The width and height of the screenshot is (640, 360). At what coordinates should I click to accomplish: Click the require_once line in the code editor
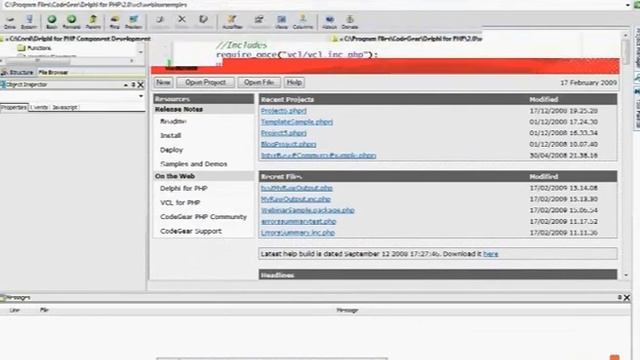click(297, 55)
